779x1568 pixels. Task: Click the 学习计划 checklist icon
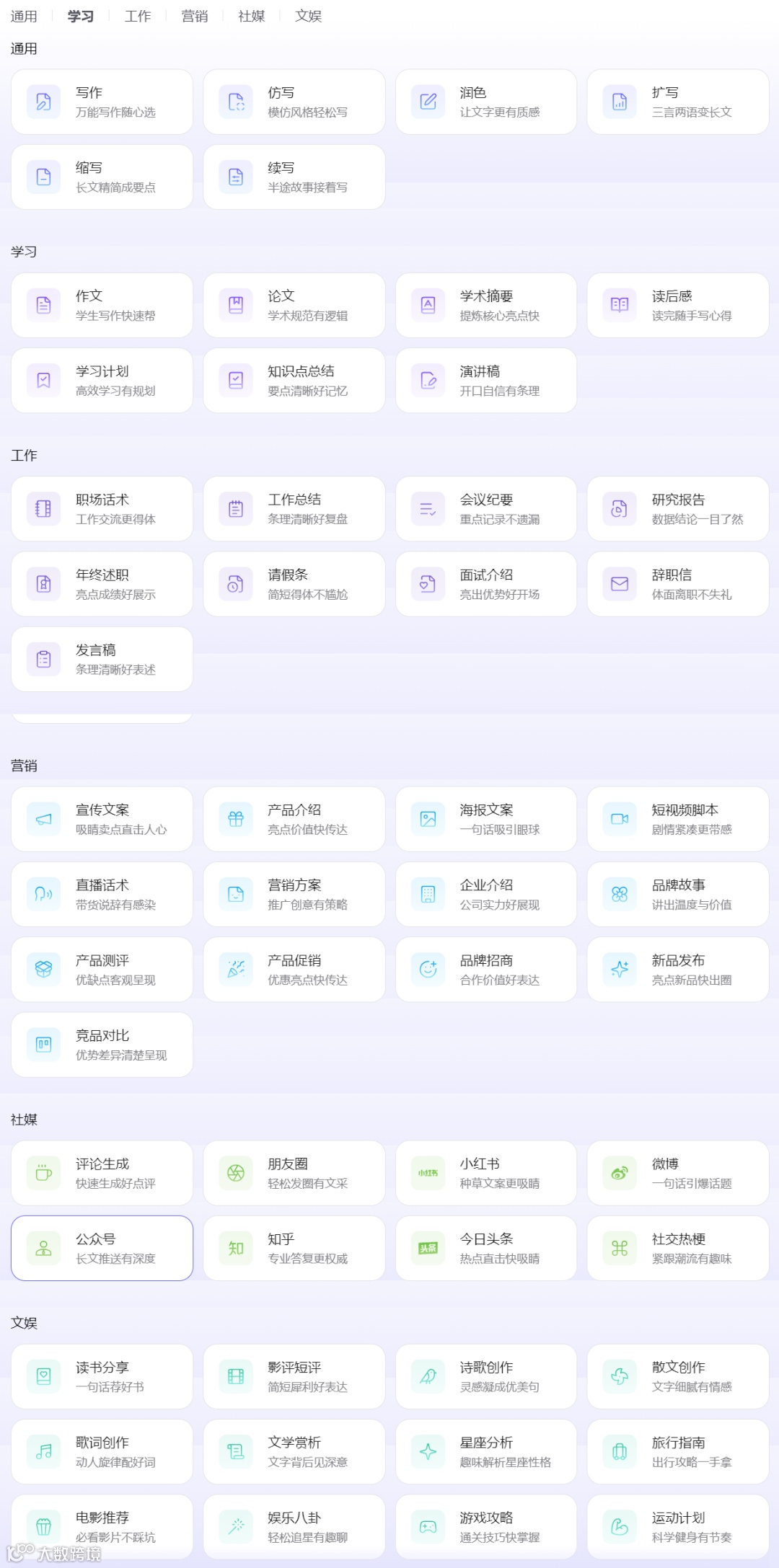point(44,380)
